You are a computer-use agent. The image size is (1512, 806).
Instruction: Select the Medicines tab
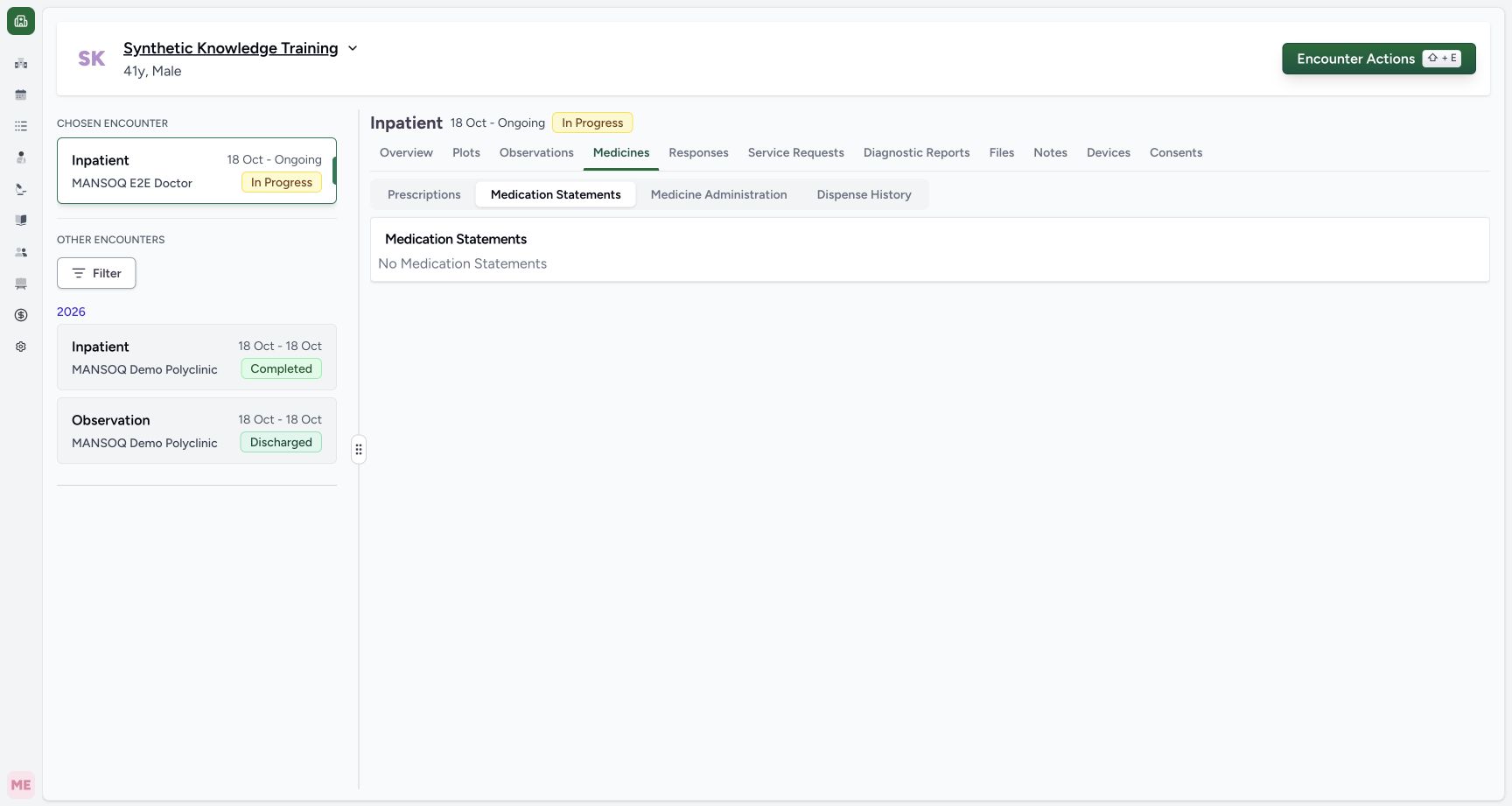click(621, 152)
